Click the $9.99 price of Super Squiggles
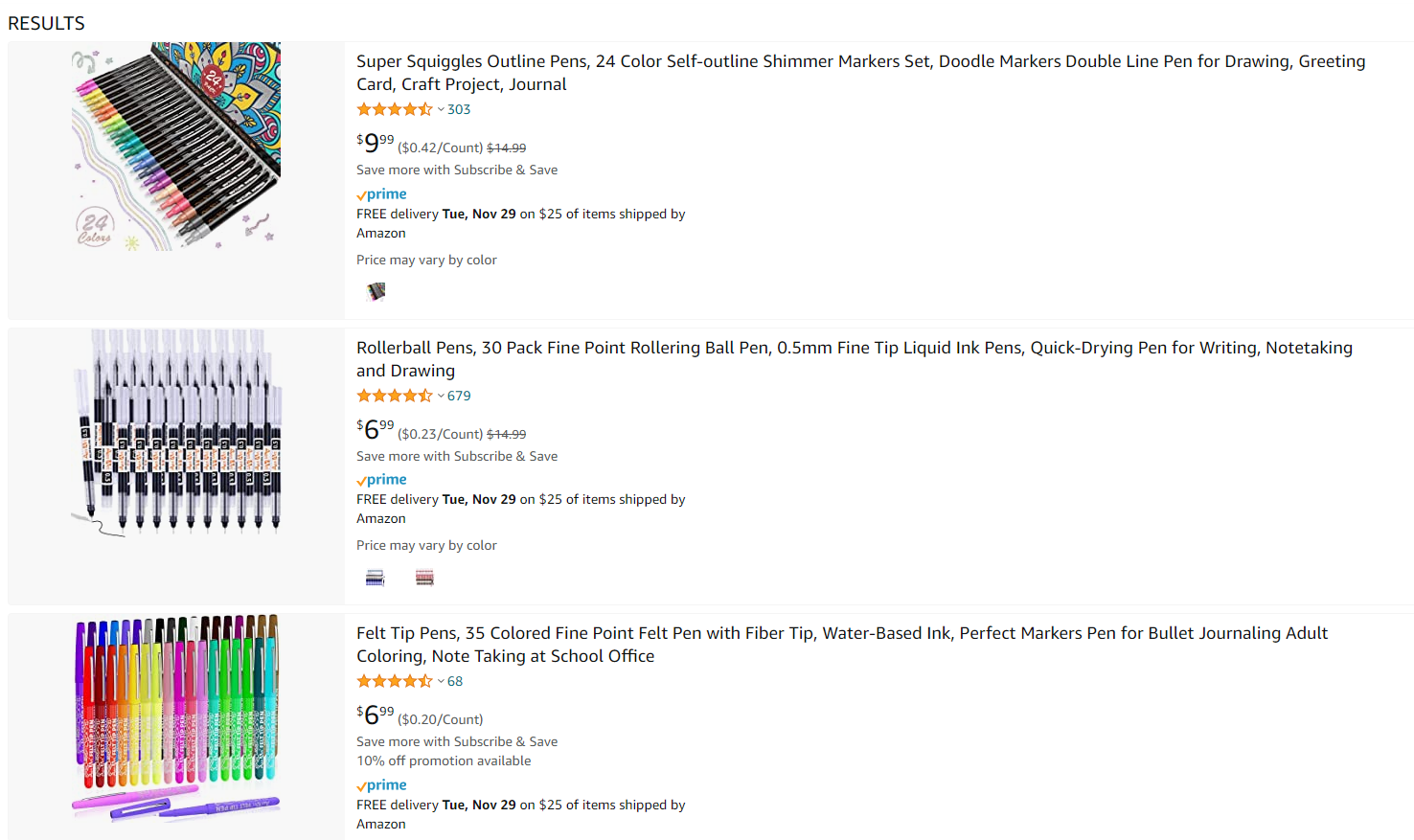1414x840 pixels. (376, 143)
